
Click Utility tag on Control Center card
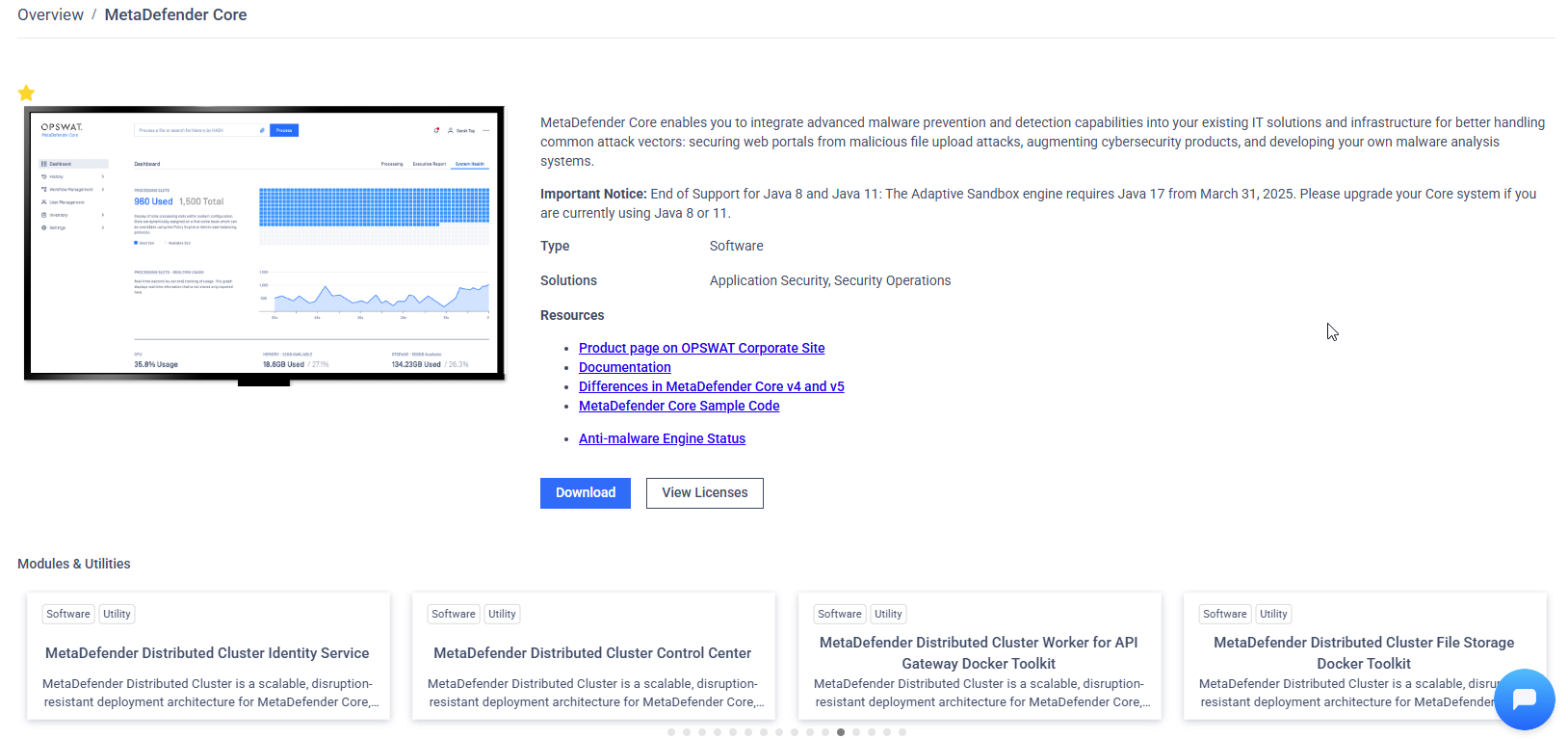[502, 614]
